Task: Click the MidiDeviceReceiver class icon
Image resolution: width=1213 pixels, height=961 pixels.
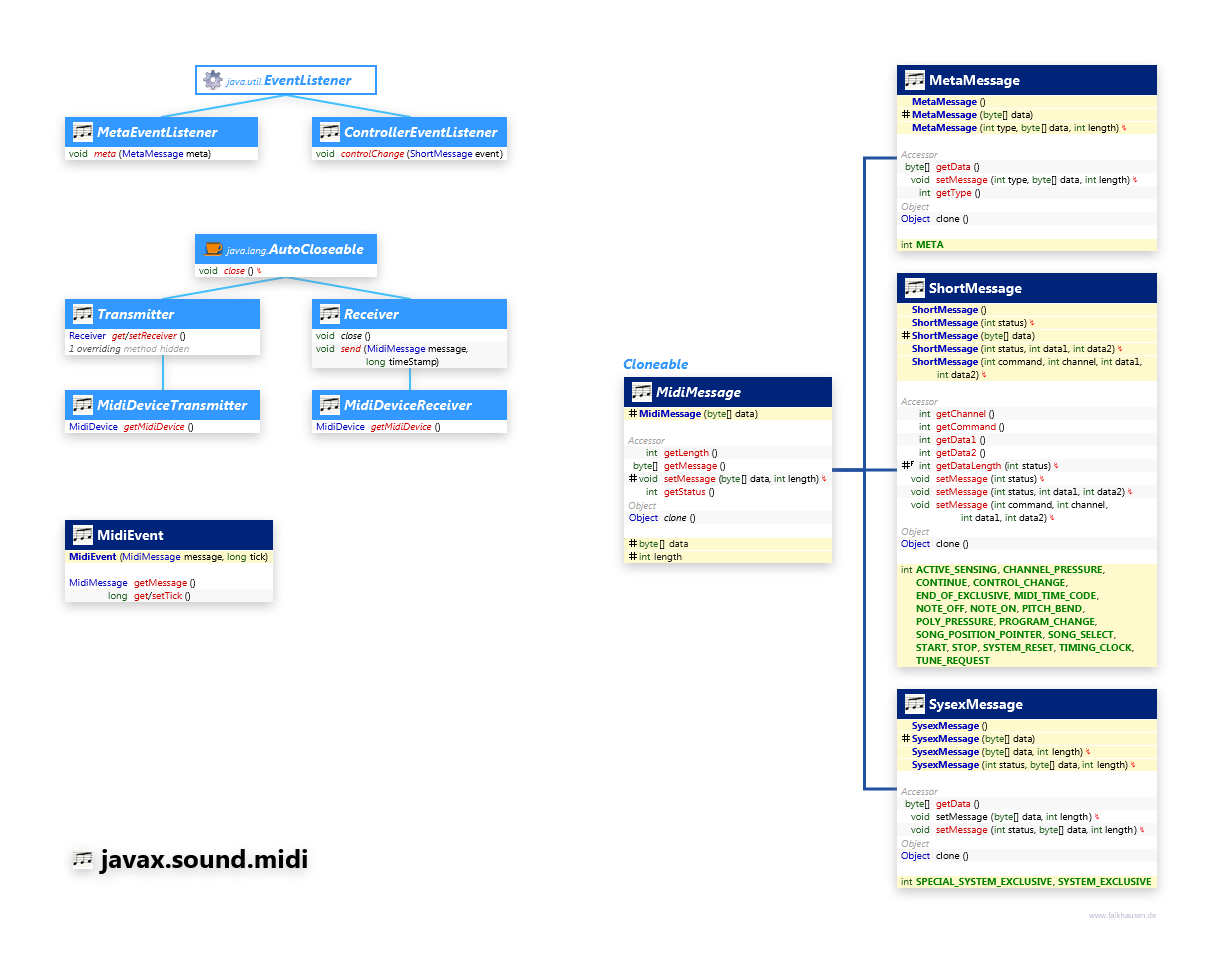Action: pyautogui.click(x=329, y=405)
